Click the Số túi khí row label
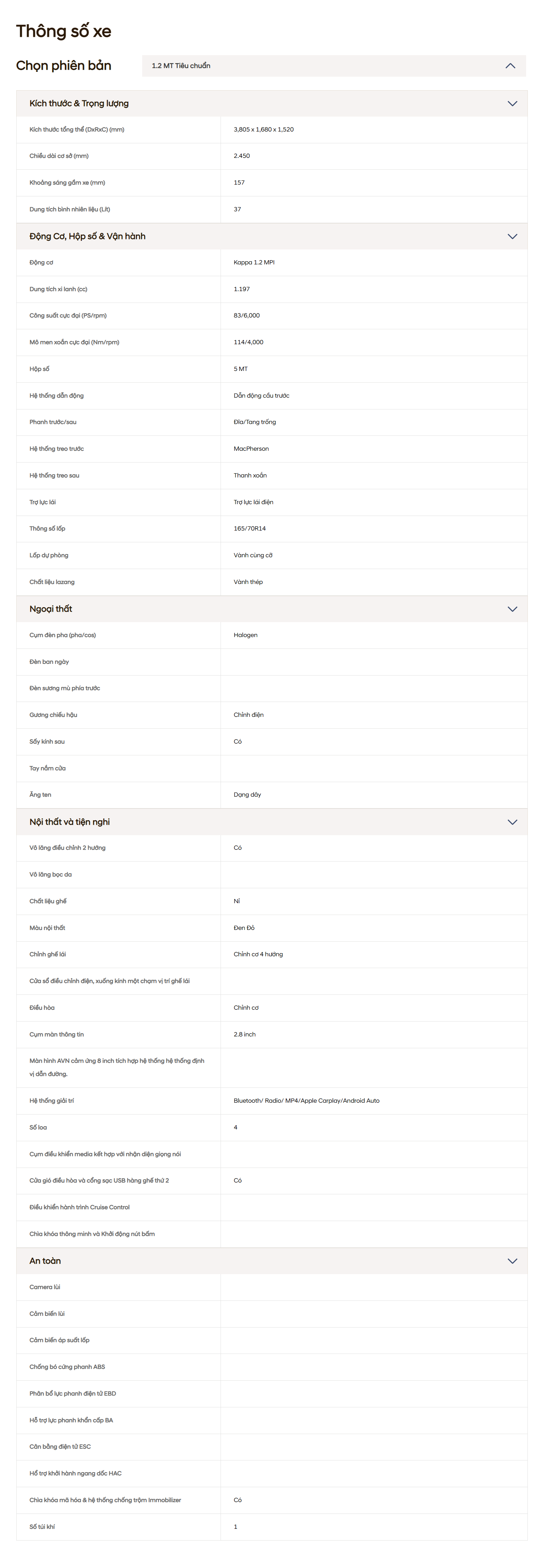 click(42, 1527)
